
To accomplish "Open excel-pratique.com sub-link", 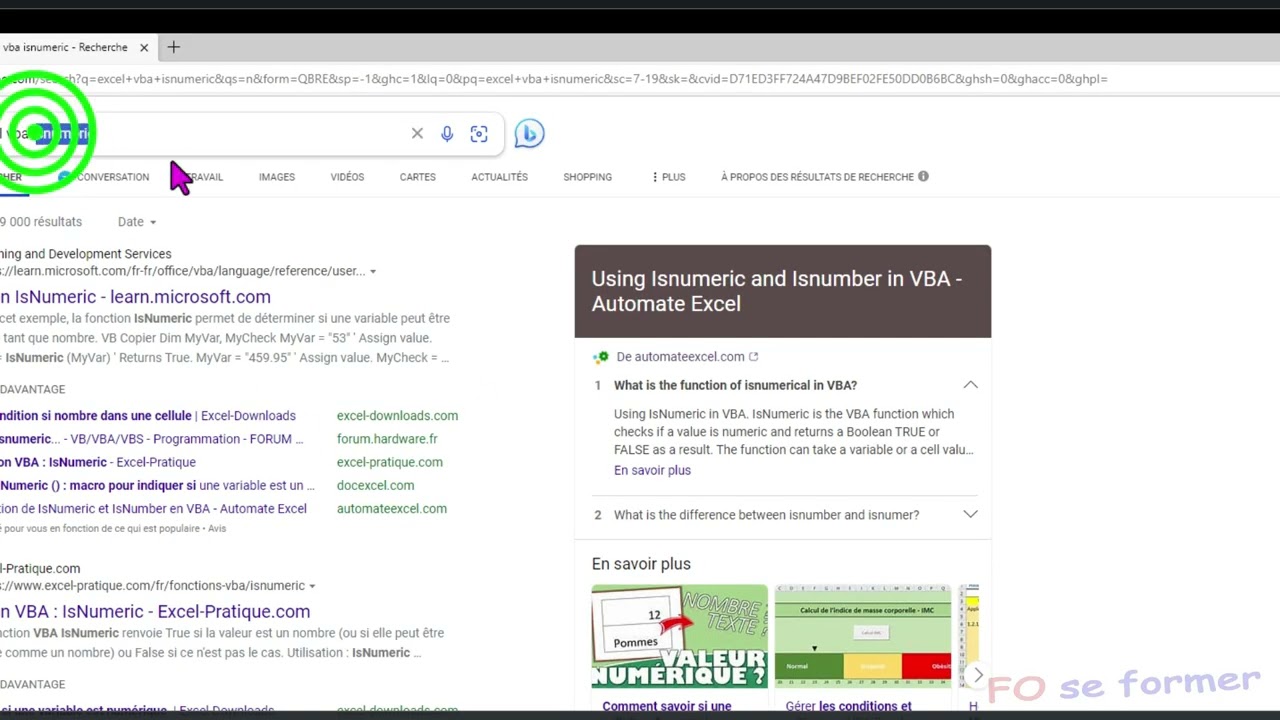I will click(389, 462).
